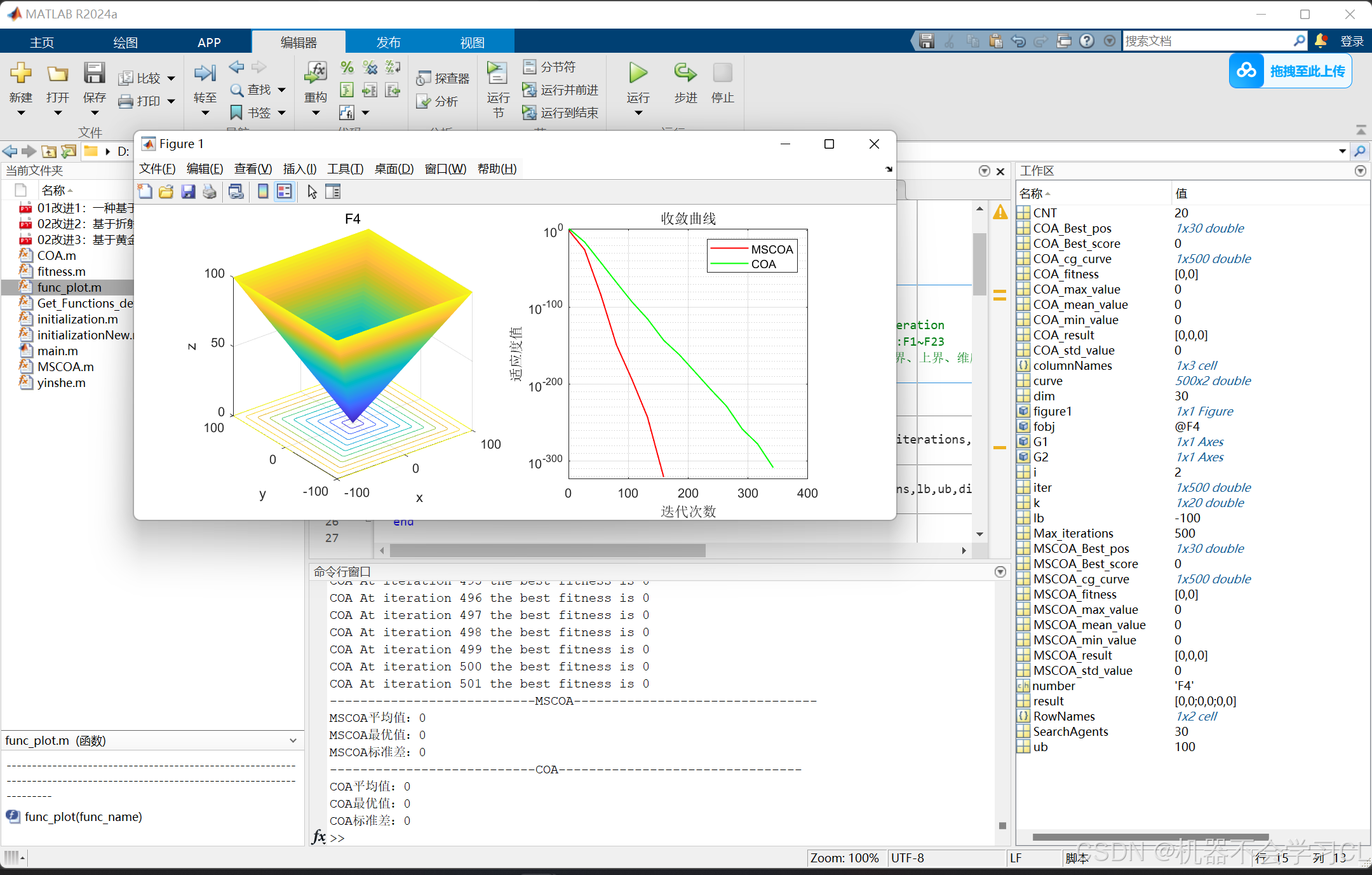This screenshot has width=1372, height=875.
Task: Open the func_plot.m details panel dropdown
Action: click(x=293, y=740)
